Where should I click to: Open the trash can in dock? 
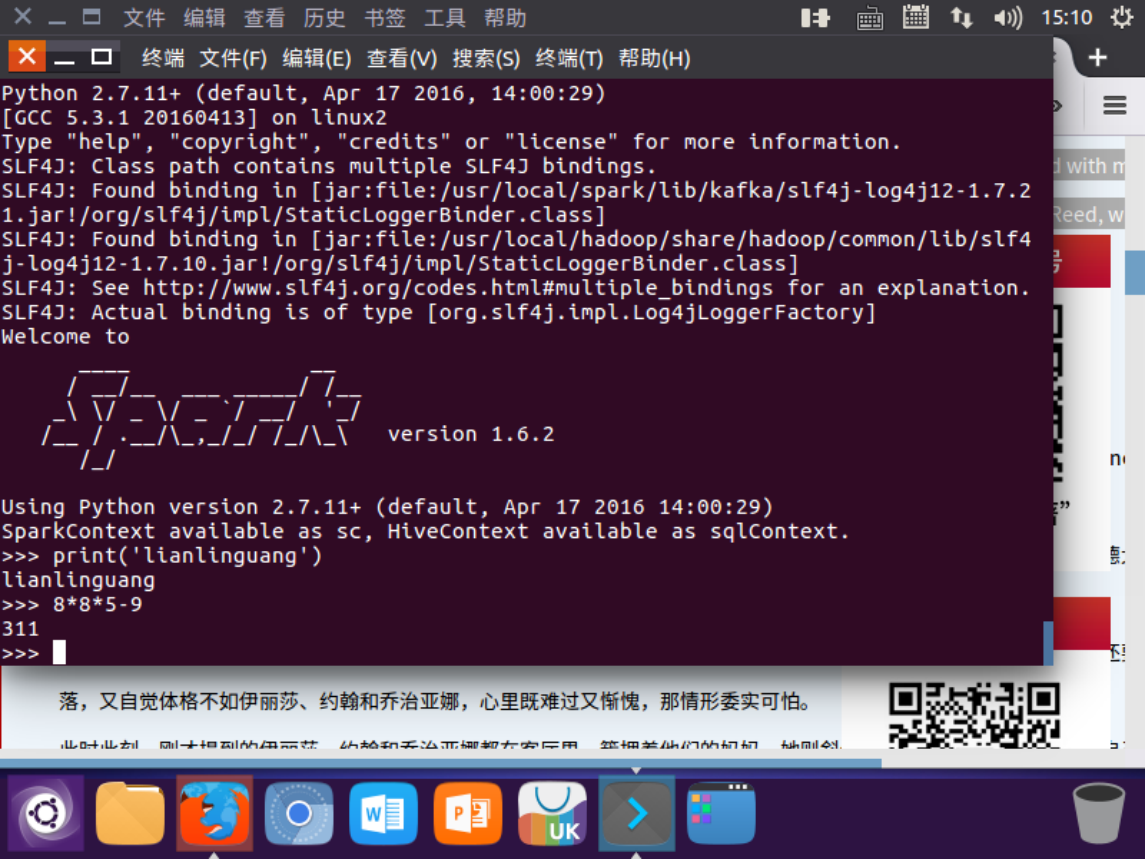(1098, 813)
